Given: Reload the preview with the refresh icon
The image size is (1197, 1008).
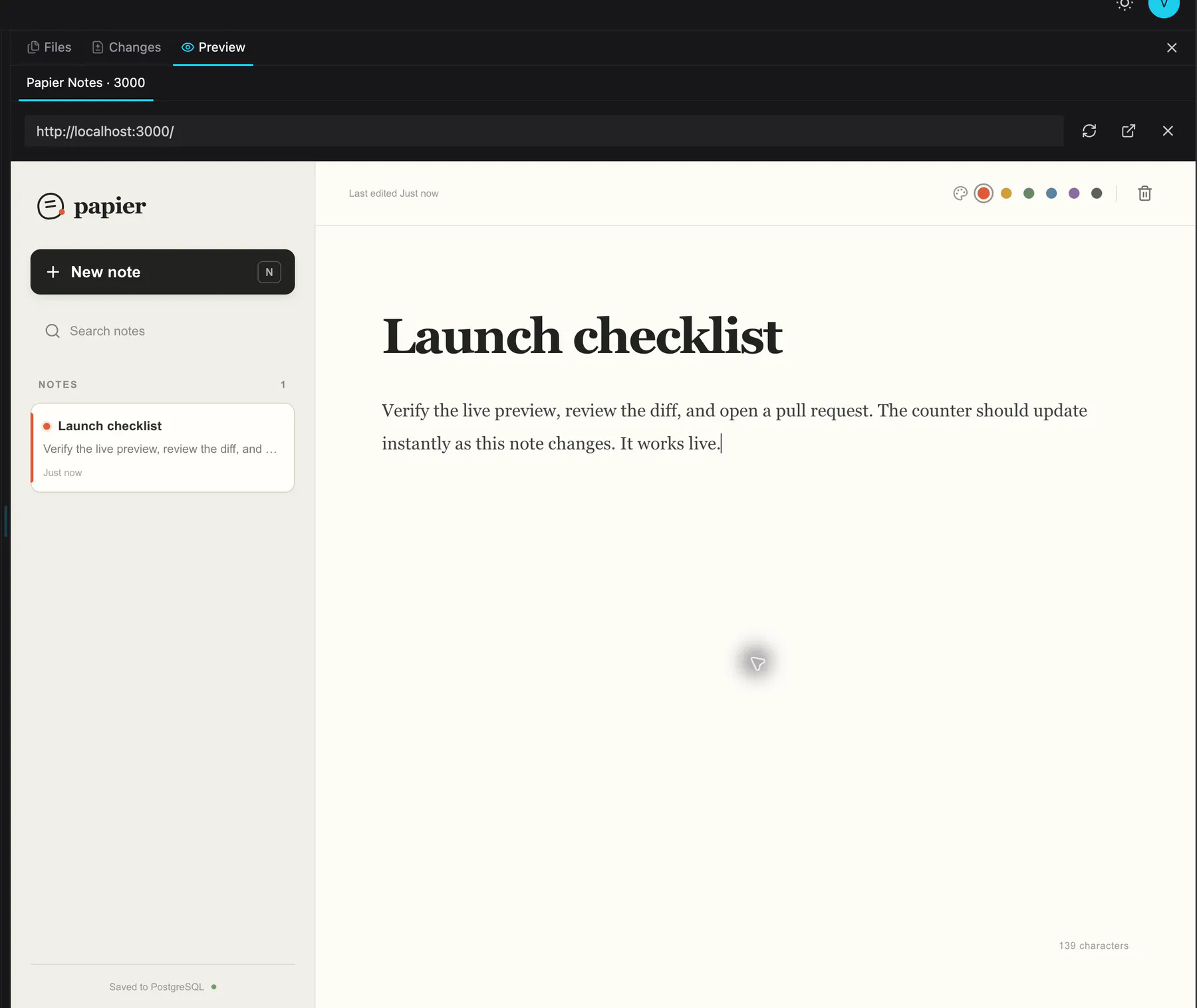Looking at the screenshot, I should point(1089,131).
